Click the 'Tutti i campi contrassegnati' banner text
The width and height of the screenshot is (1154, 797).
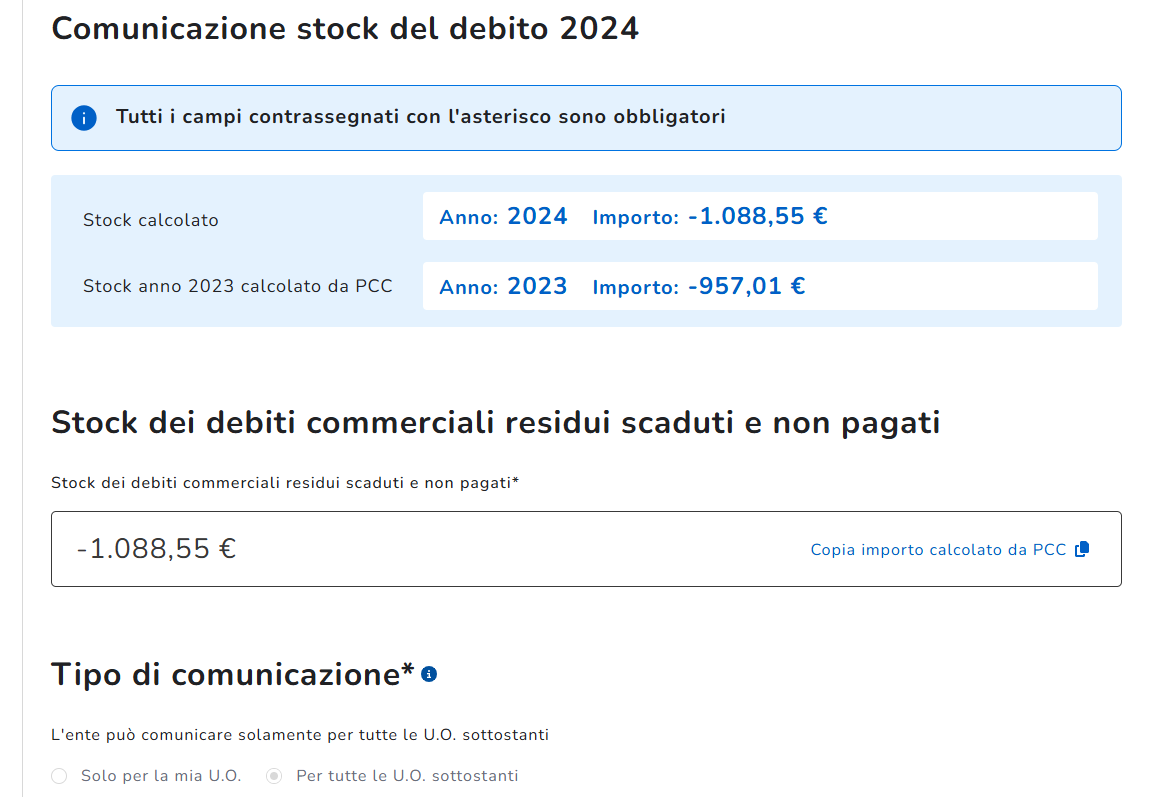point(420,117)
